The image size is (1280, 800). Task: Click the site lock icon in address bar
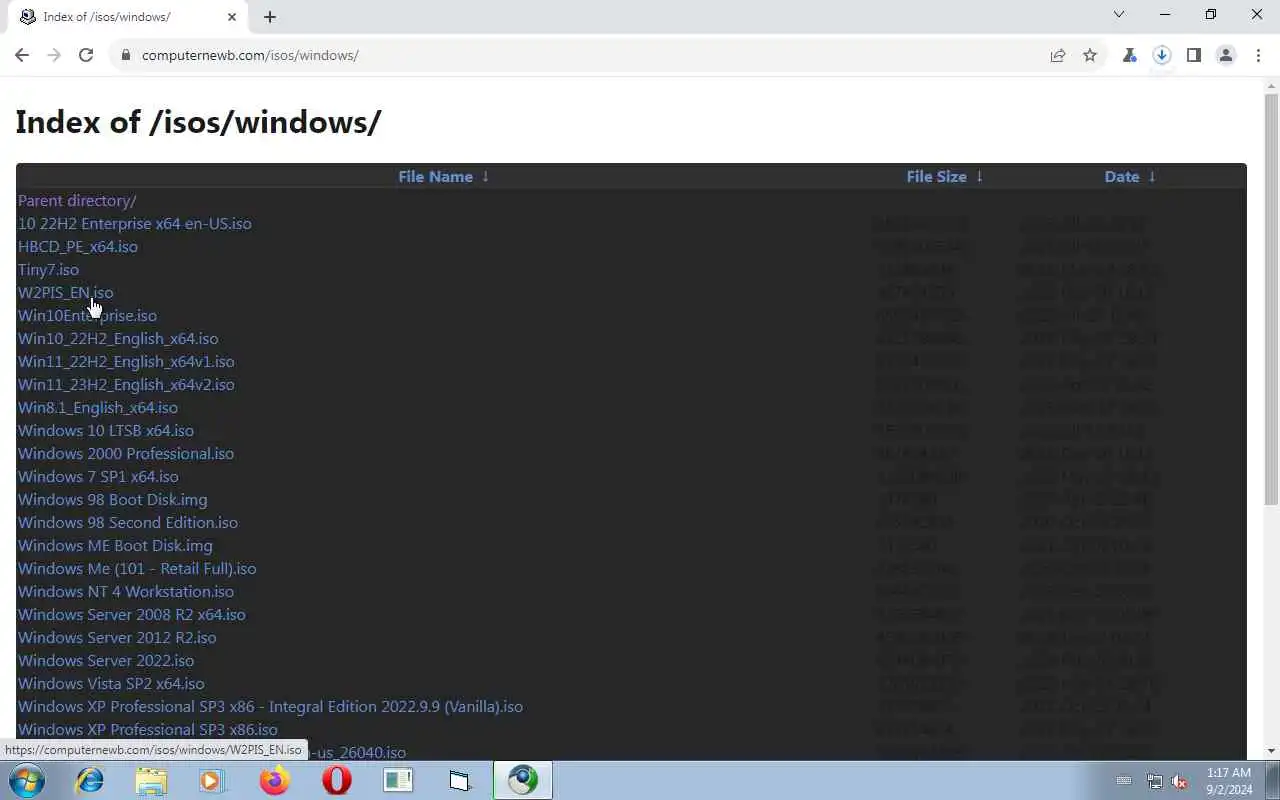pos(126,55)
